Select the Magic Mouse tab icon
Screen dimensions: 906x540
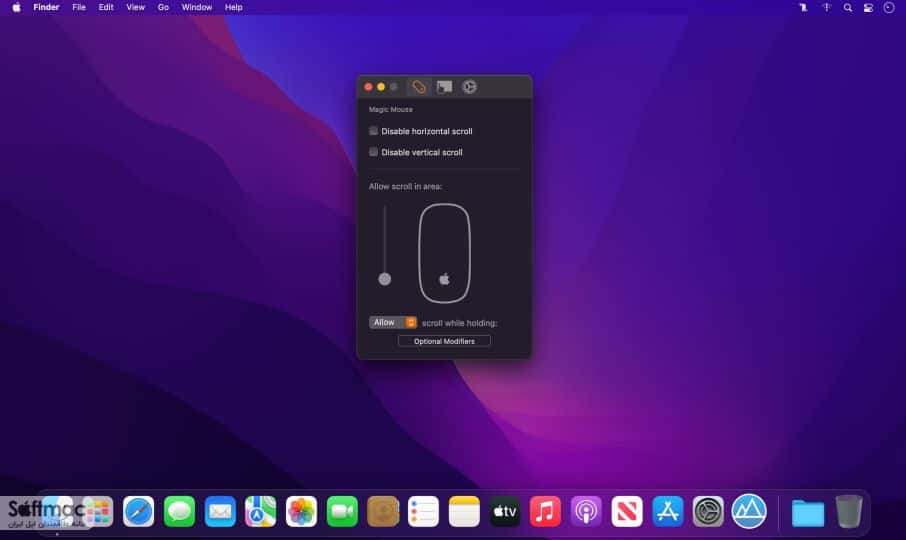click(x=418, y=87)
